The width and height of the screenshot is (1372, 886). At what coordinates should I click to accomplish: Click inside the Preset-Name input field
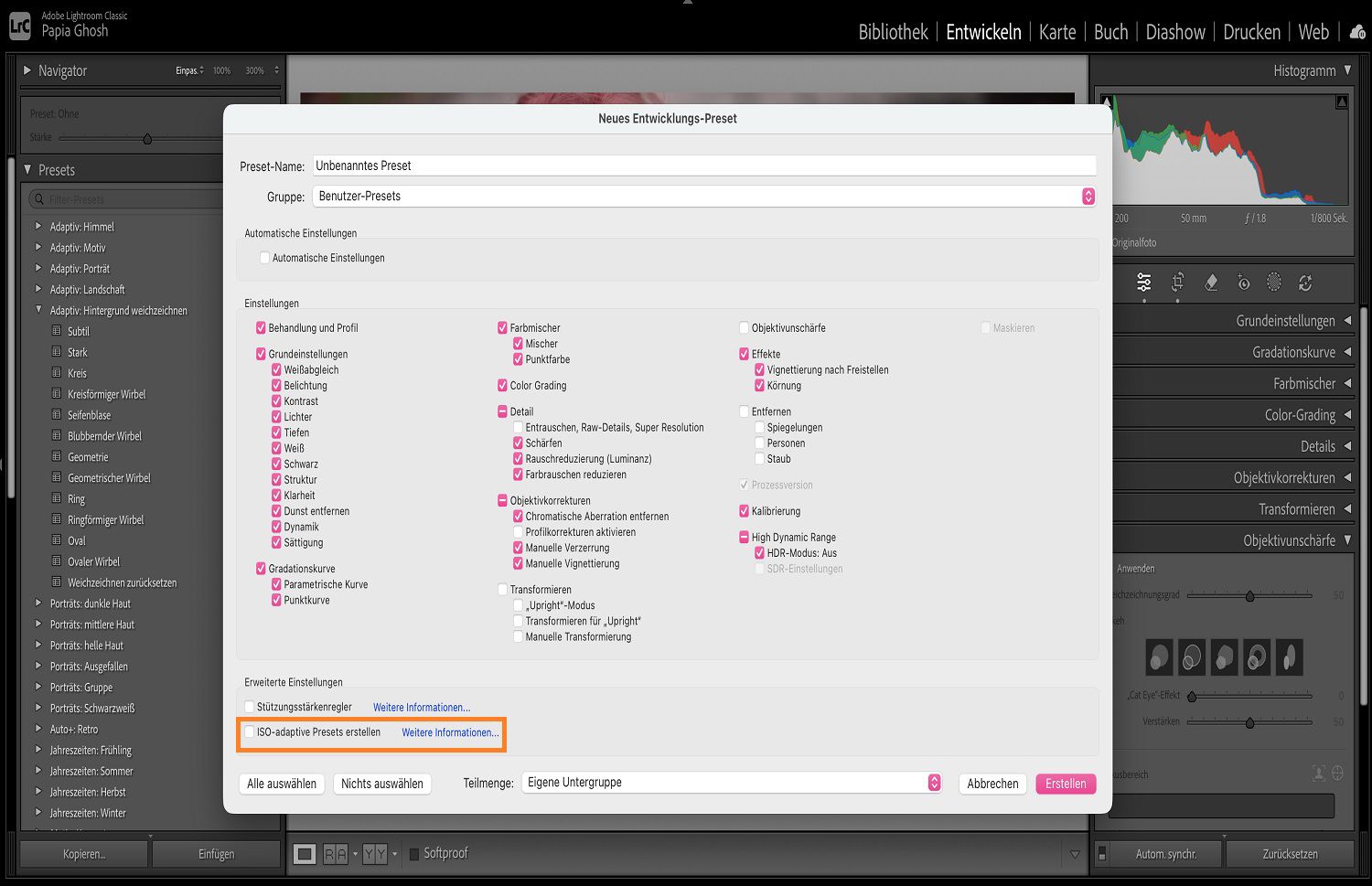coord(640,165)
